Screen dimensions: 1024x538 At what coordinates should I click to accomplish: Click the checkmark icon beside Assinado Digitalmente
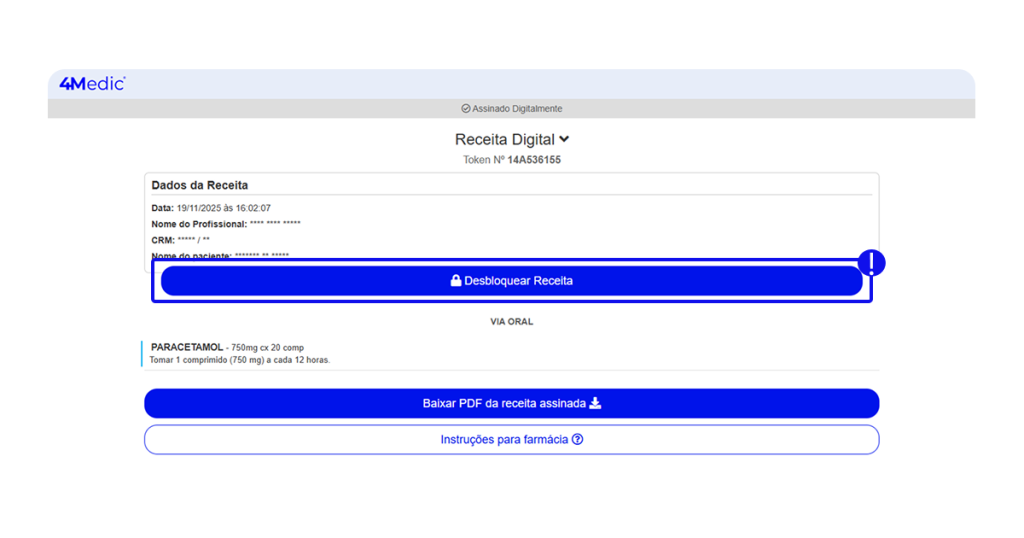click(466, 109)
